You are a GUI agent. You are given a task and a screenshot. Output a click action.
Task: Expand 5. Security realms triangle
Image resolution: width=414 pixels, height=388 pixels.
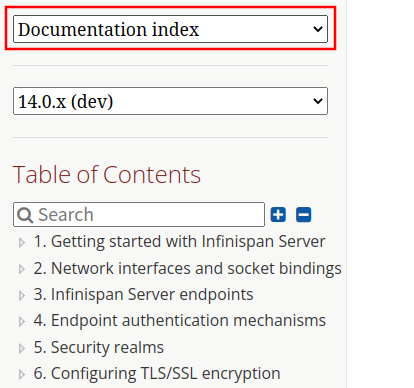pos(22,348)
